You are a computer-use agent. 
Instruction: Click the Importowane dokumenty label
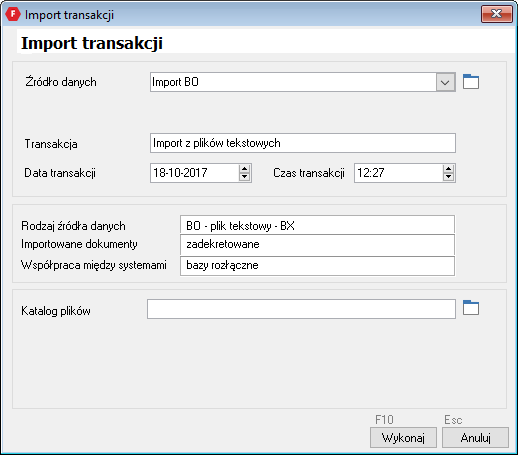(x=79, y=244)
